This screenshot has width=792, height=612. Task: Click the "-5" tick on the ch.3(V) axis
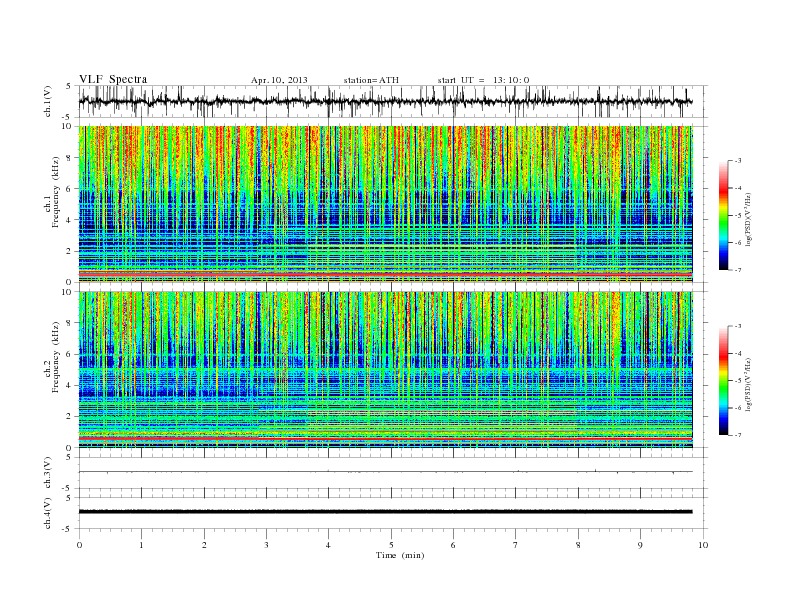68,489
